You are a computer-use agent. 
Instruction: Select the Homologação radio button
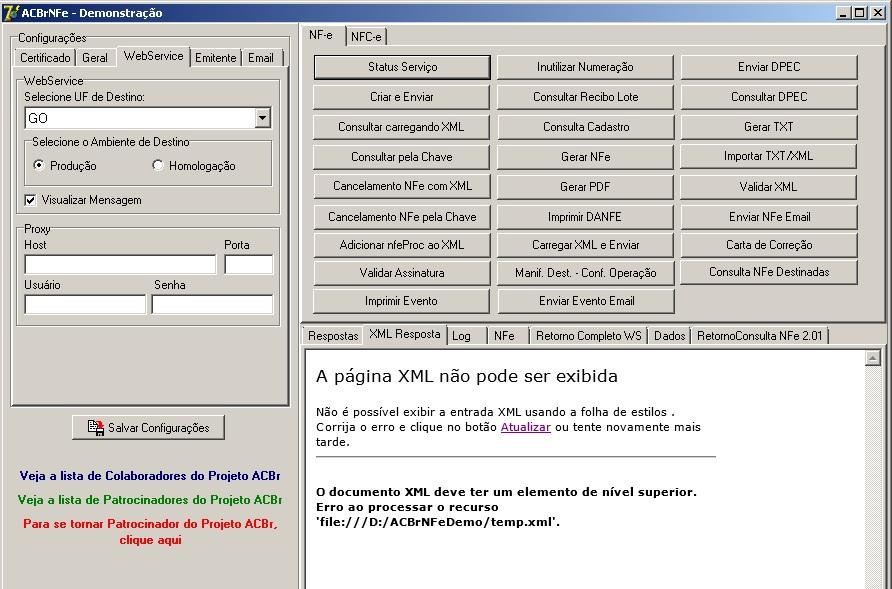pos(158,165)
